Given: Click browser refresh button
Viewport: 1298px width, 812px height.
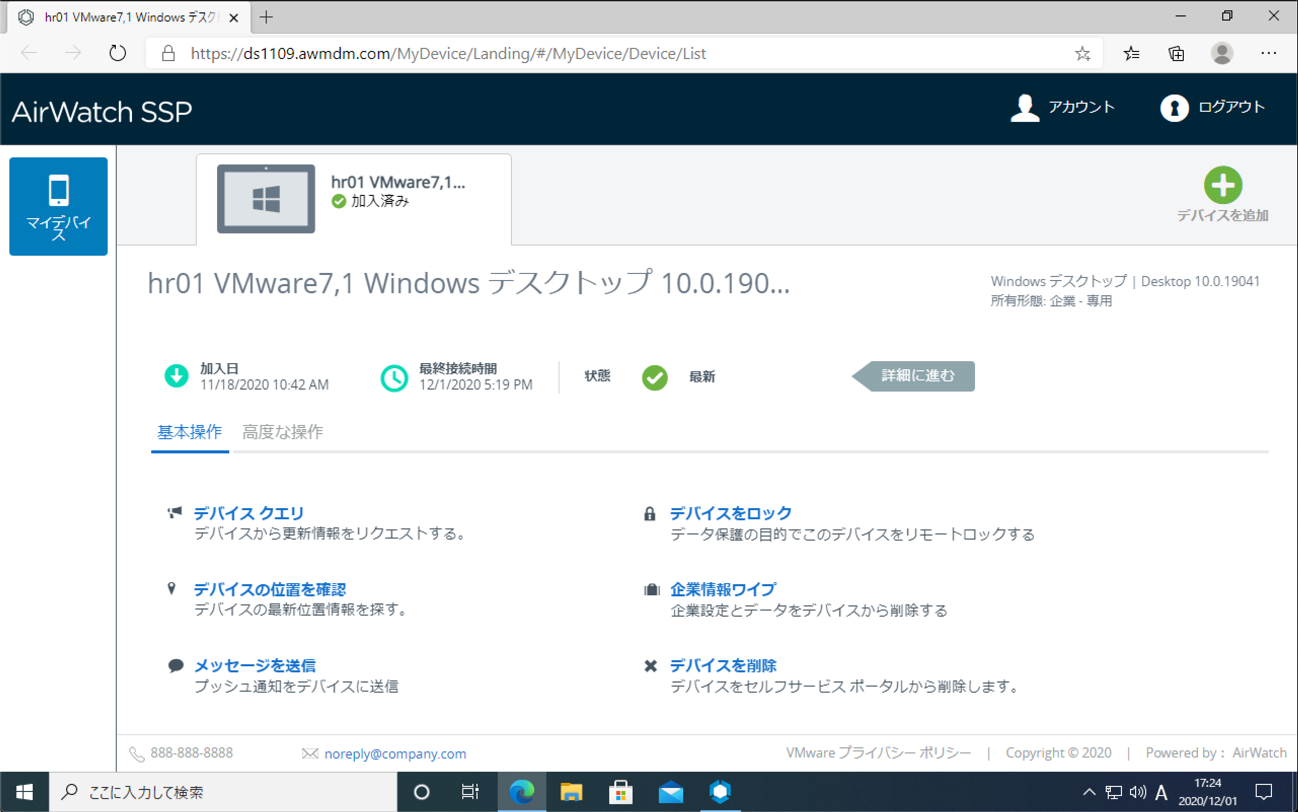Looking at the screenshot, I should pos(118,53).
